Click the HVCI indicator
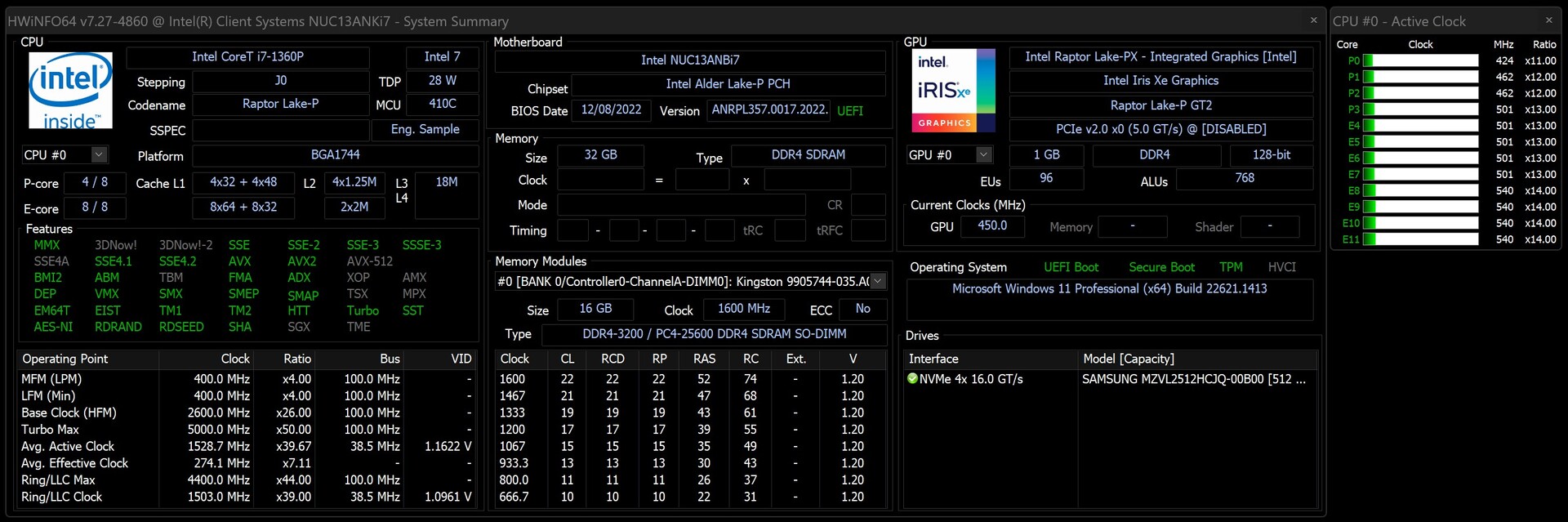This screenshot has width=1568, height=522. tap(1282, 267)
